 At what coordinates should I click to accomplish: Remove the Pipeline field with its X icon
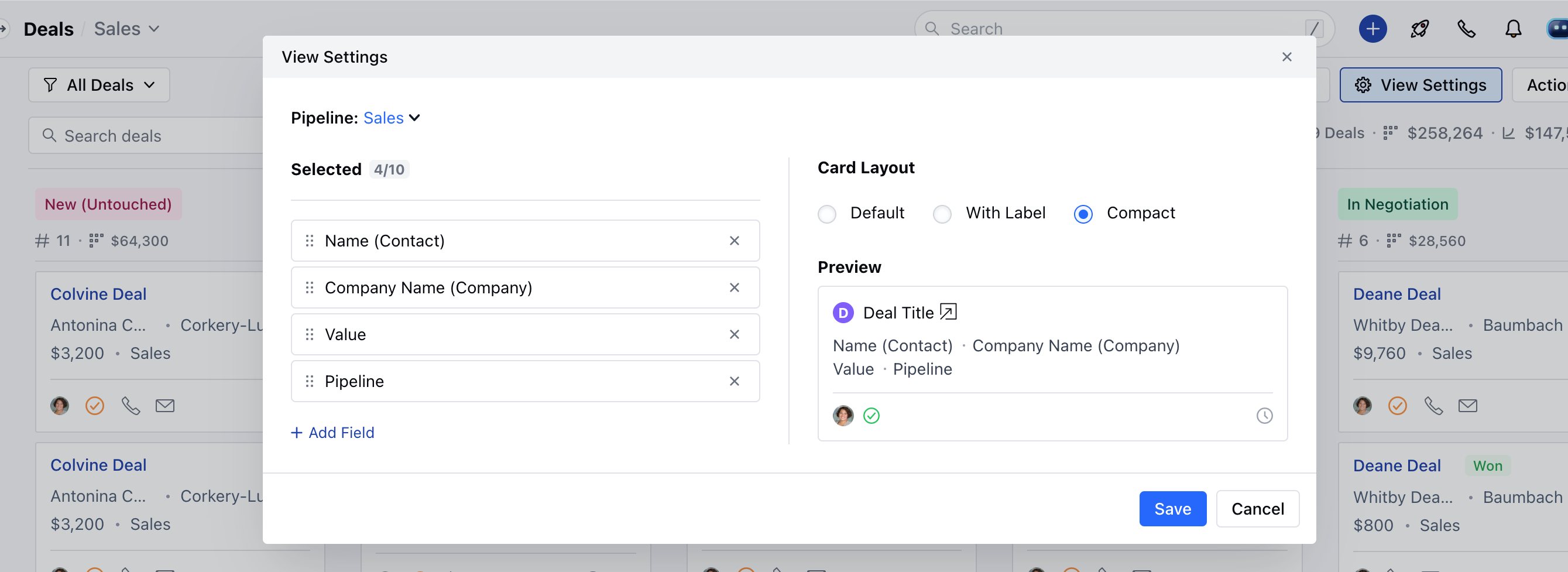coord(735,381)
